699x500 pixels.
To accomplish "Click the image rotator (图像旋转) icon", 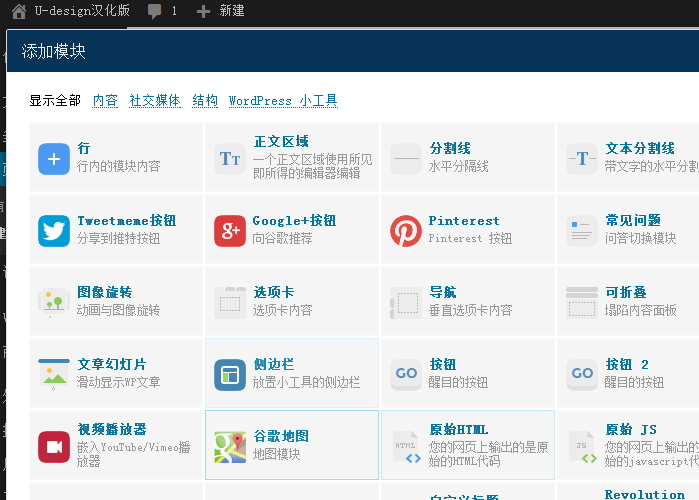I will click(53, 303).
